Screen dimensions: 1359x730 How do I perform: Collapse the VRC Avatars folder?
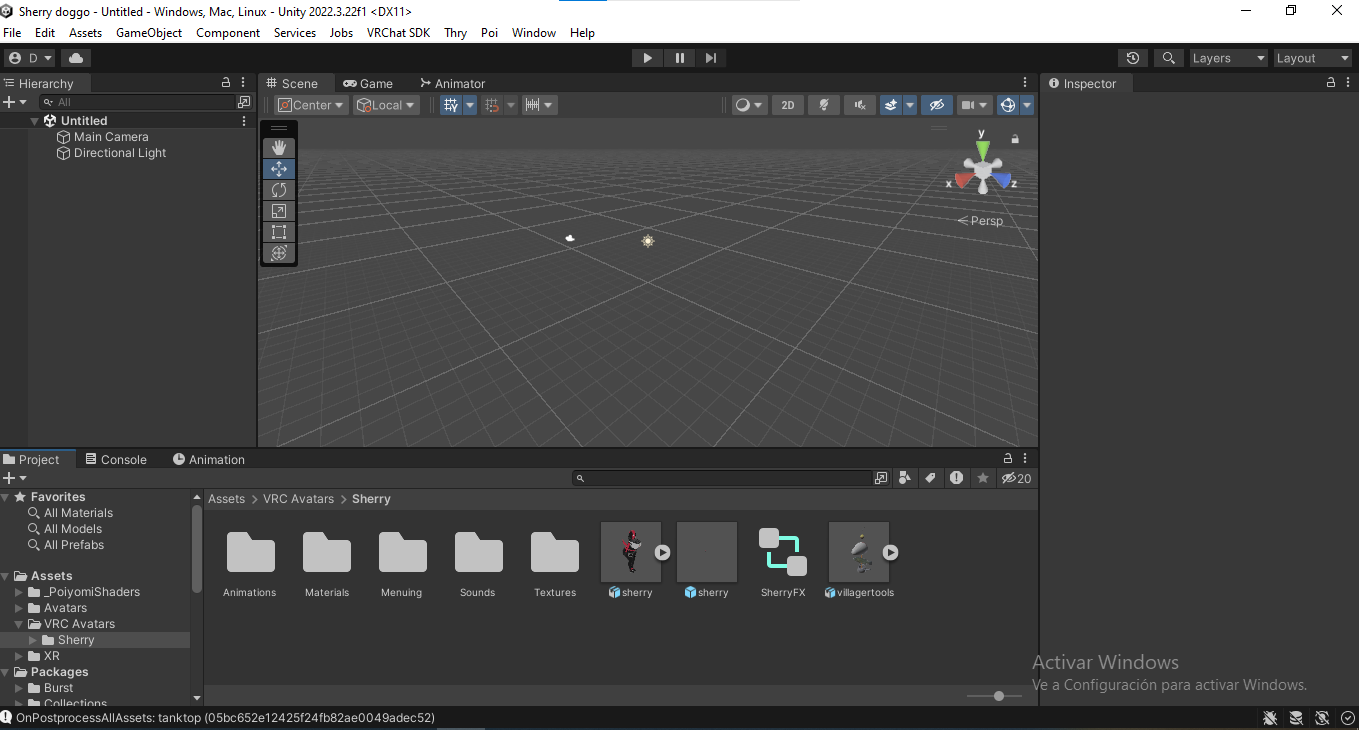tap(19, 624)
